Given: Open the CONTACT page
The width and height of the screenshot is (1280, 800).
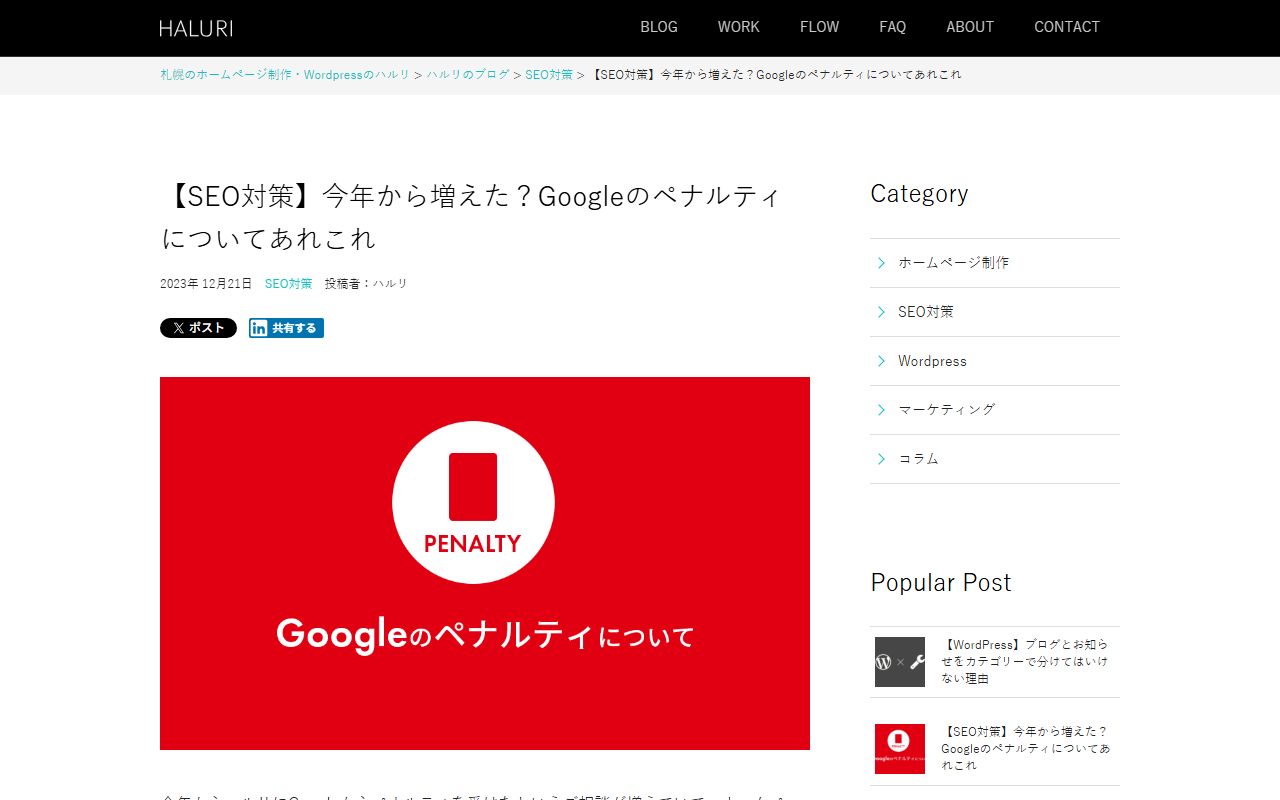Looking at the screenshot, I should coord(1067,27).
